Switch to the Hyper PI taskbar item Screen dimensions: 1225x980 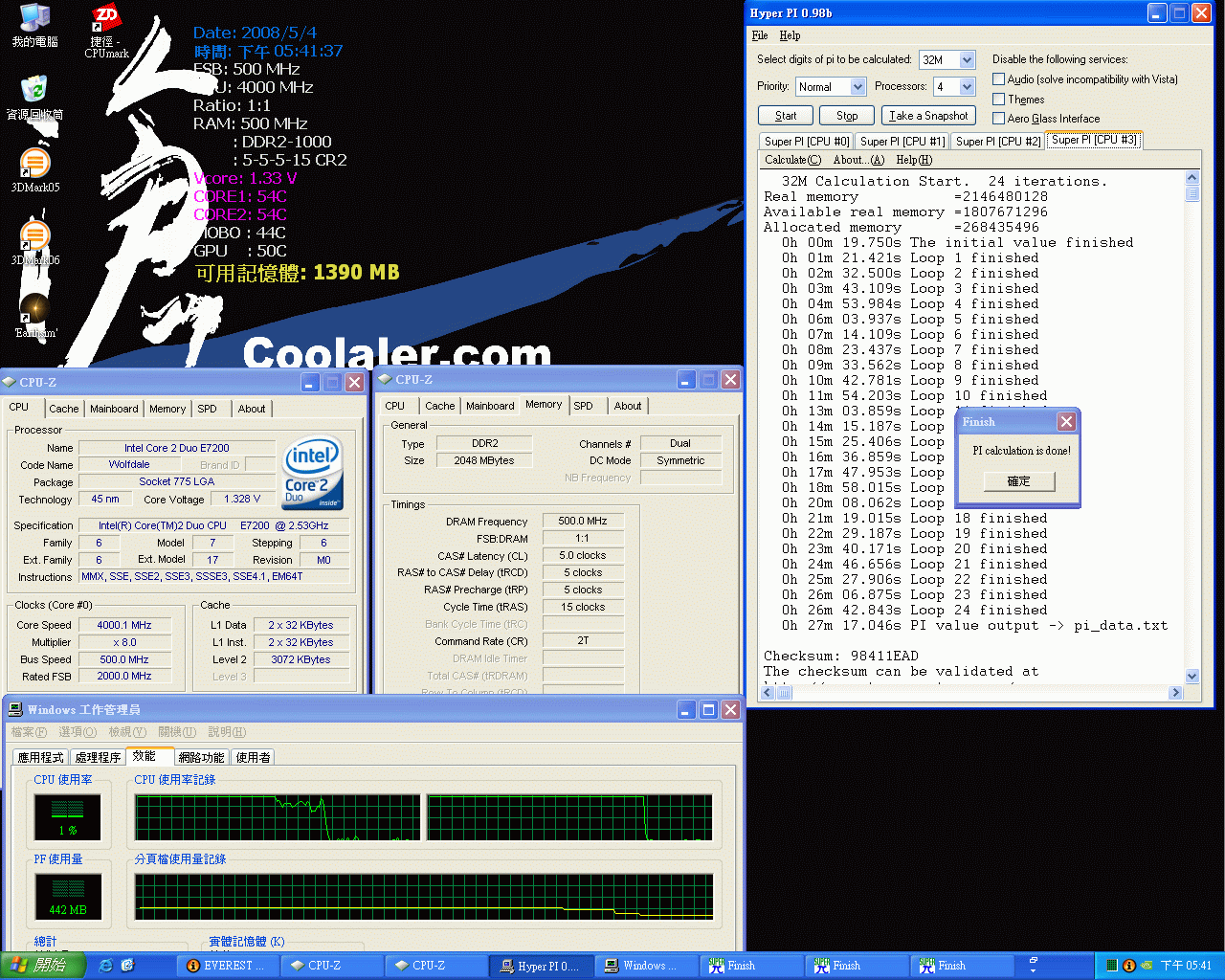tap(541, 966)
